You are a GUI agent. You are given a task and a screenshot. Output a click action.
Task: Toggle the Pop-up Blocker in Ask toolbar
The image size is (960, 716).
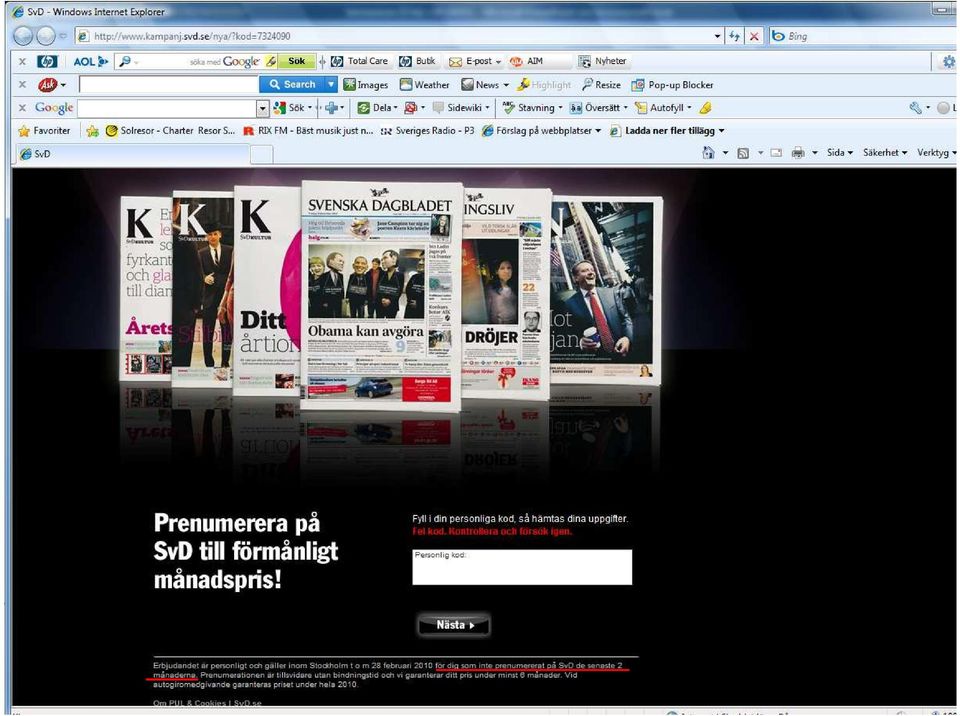tap(672, 85)
